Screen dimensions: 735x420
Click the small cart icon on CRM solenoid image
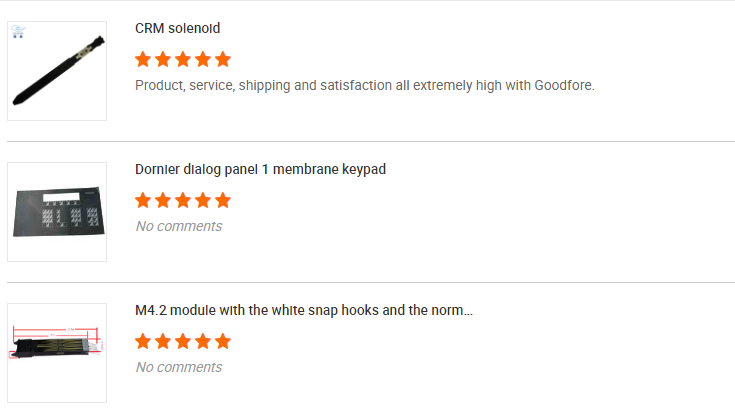tap(18, 32)
